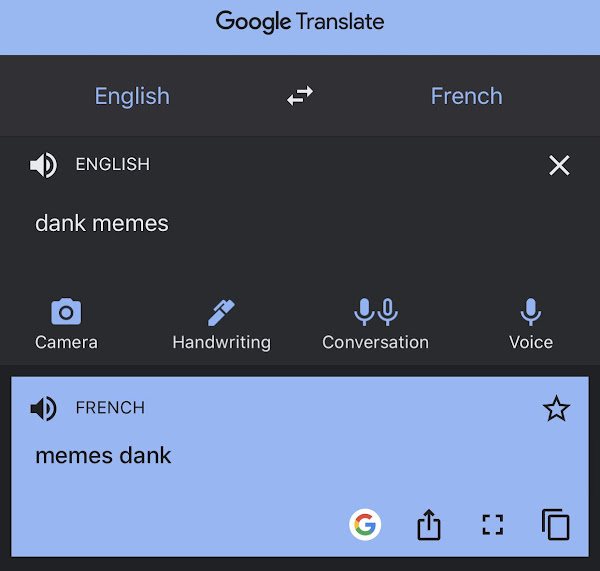Start Conversation mode
Viewport: 600px width, 571px height.
(x=375, y=324)
